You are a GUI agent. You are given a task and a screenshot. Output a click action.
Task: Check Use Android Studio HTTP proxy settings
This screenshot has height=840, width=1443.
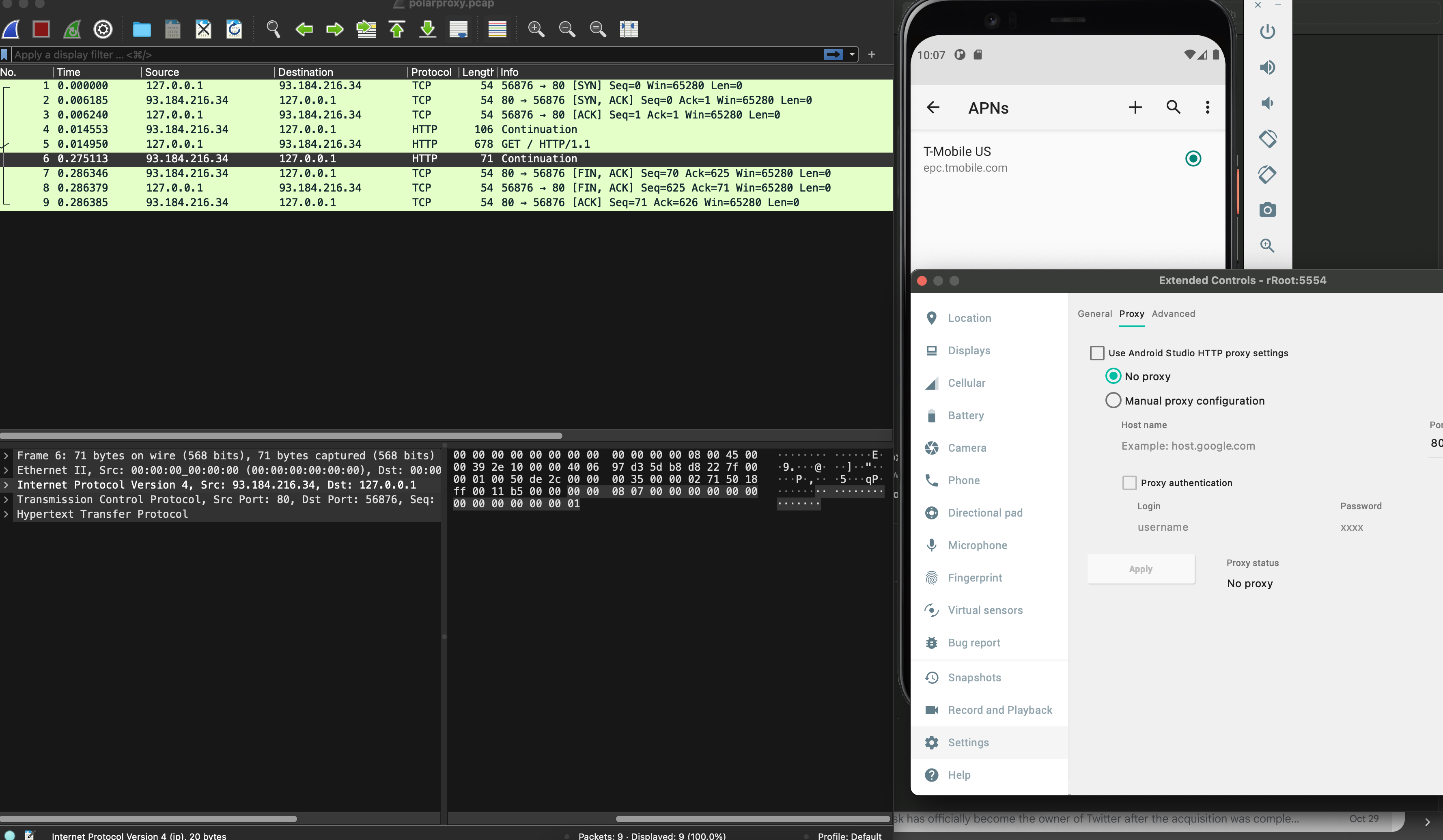(1097, 353)
